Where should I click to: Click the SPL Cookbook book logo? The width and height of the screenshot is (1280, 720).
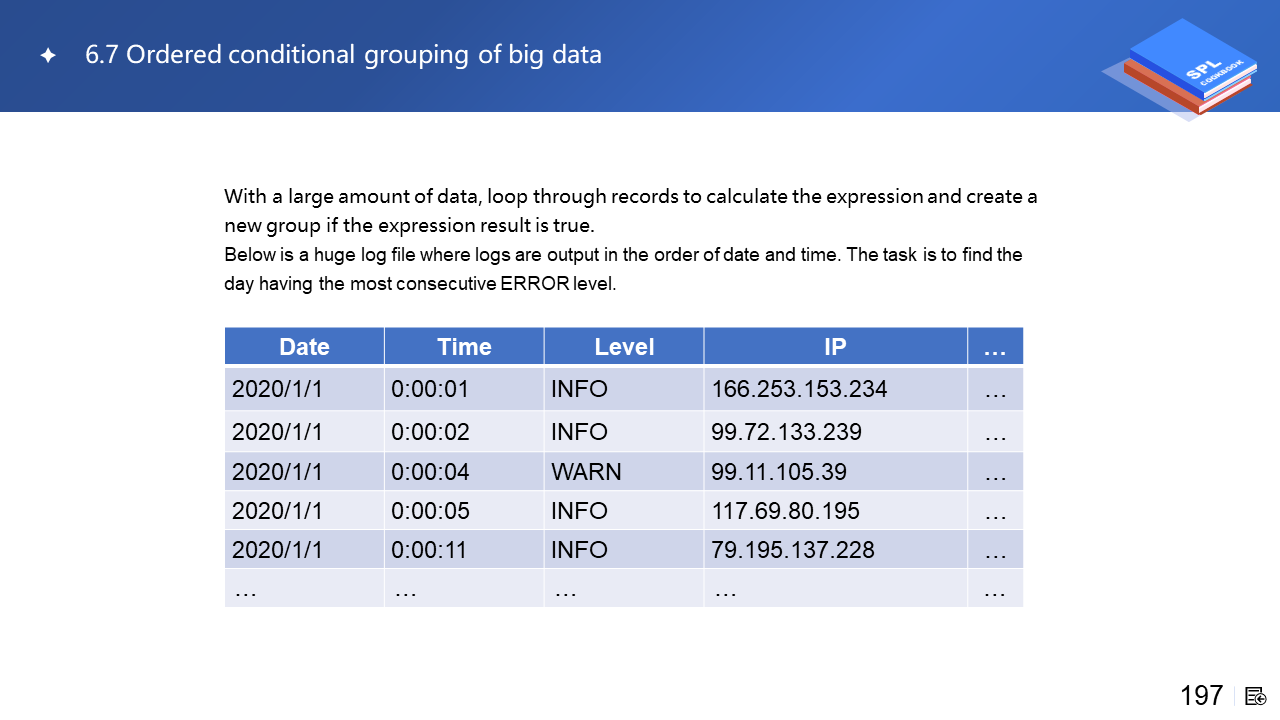tap(1187, 68)
